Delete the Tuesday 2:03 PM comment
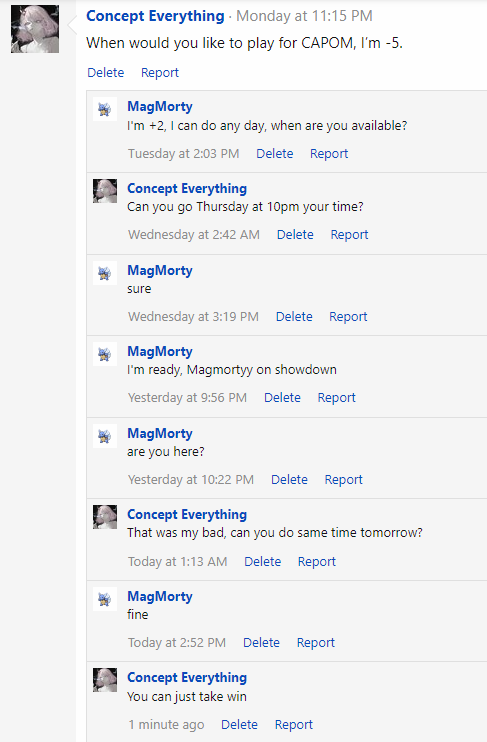 274,154
